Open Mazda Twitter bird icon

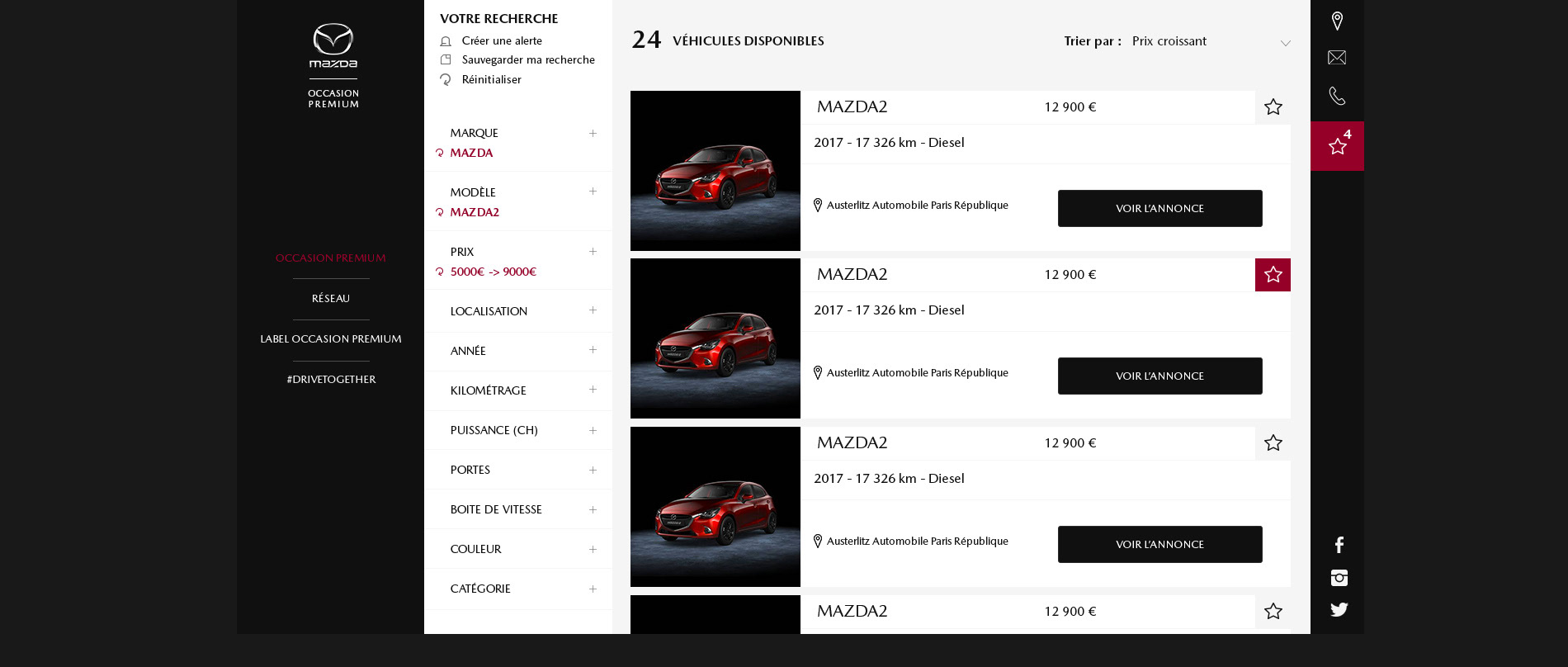coord(1339,609)
